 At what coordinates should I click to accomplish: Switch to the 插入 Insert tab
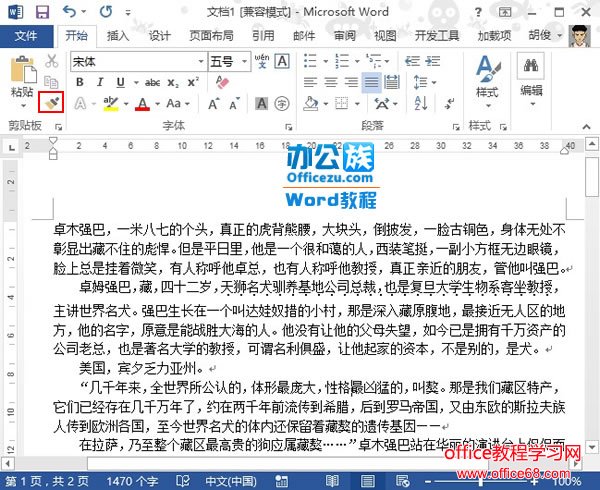[x=118, y=36]
